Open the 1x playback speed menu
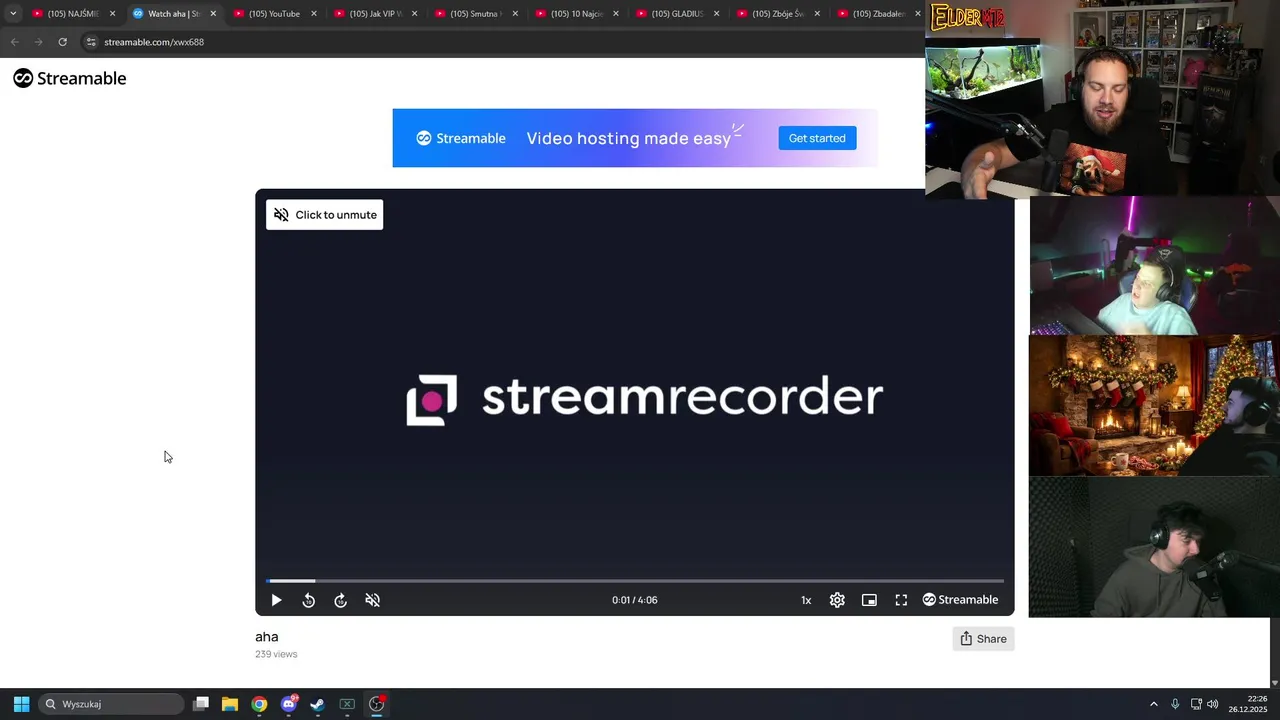 tap(806, 600)
